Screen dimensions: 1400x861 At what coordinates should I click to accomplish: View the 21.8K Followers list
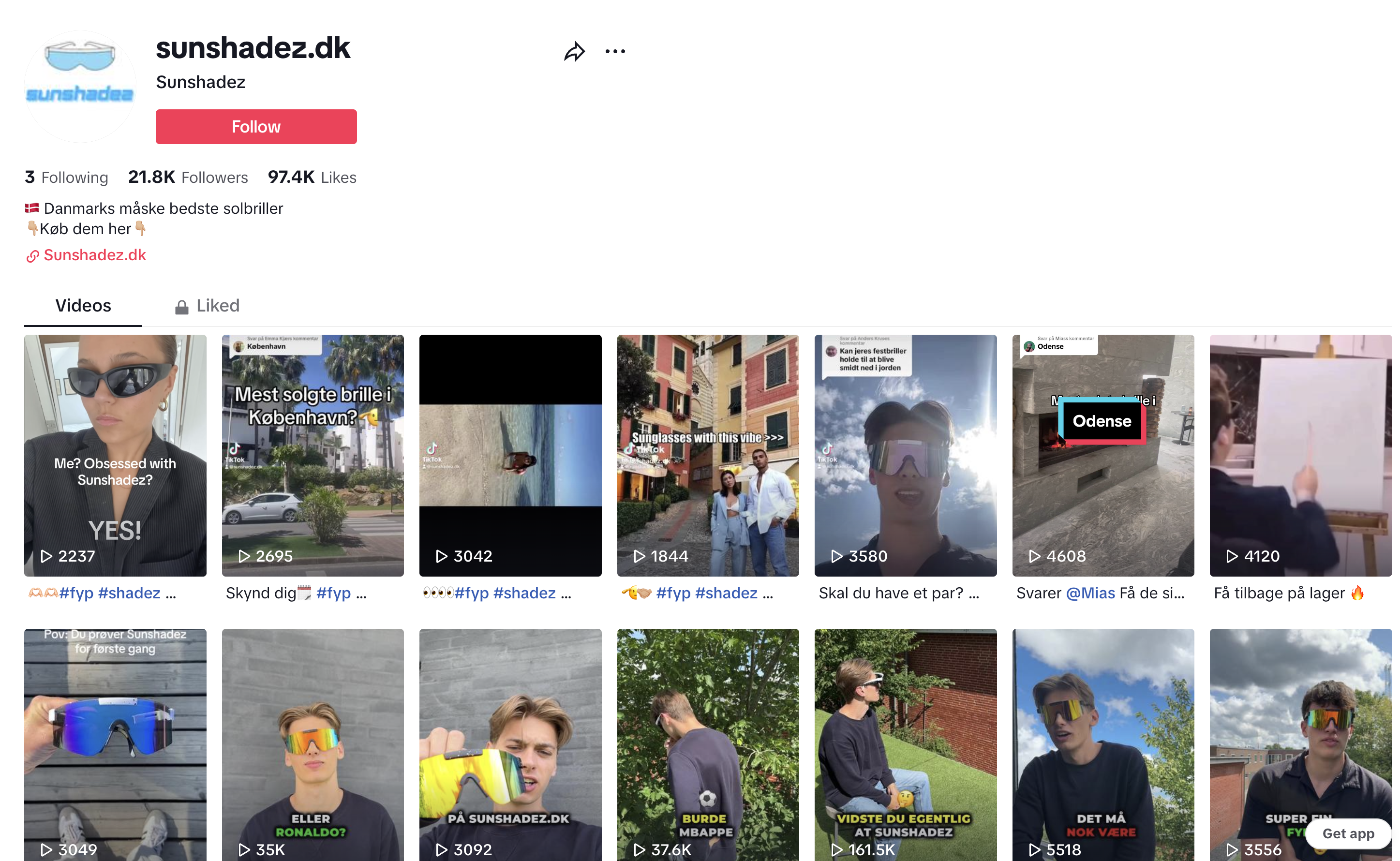(188, 177)
